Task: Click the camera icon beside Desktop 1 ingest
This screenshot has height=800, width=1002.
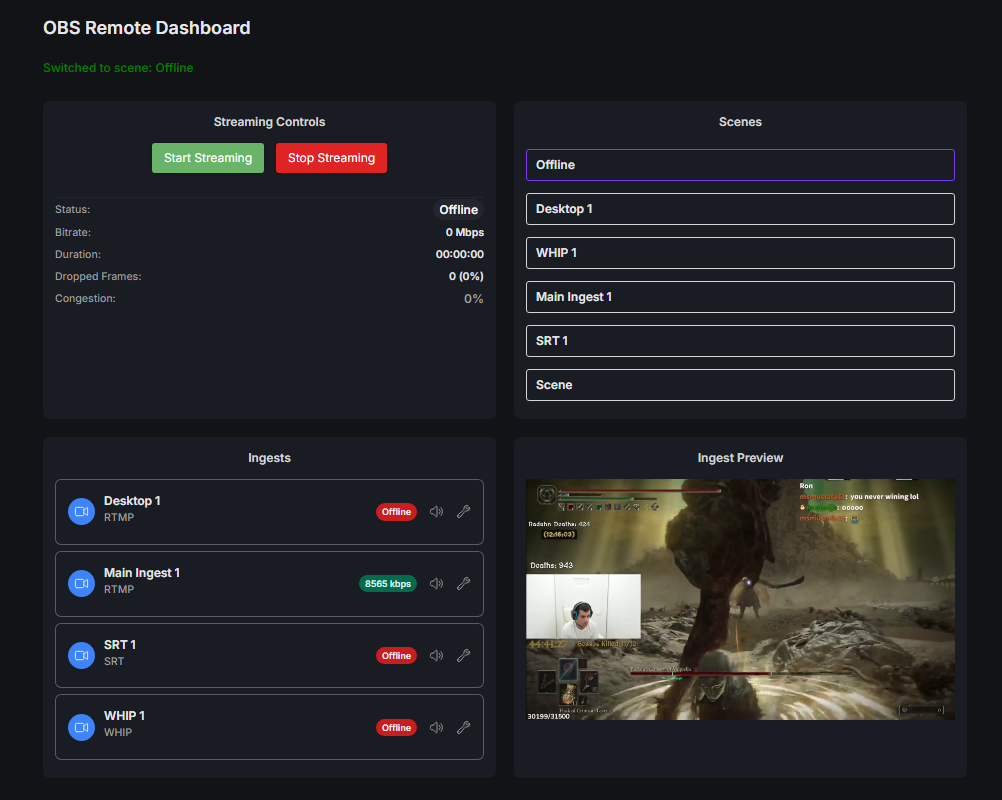Action: coord(81,511)
